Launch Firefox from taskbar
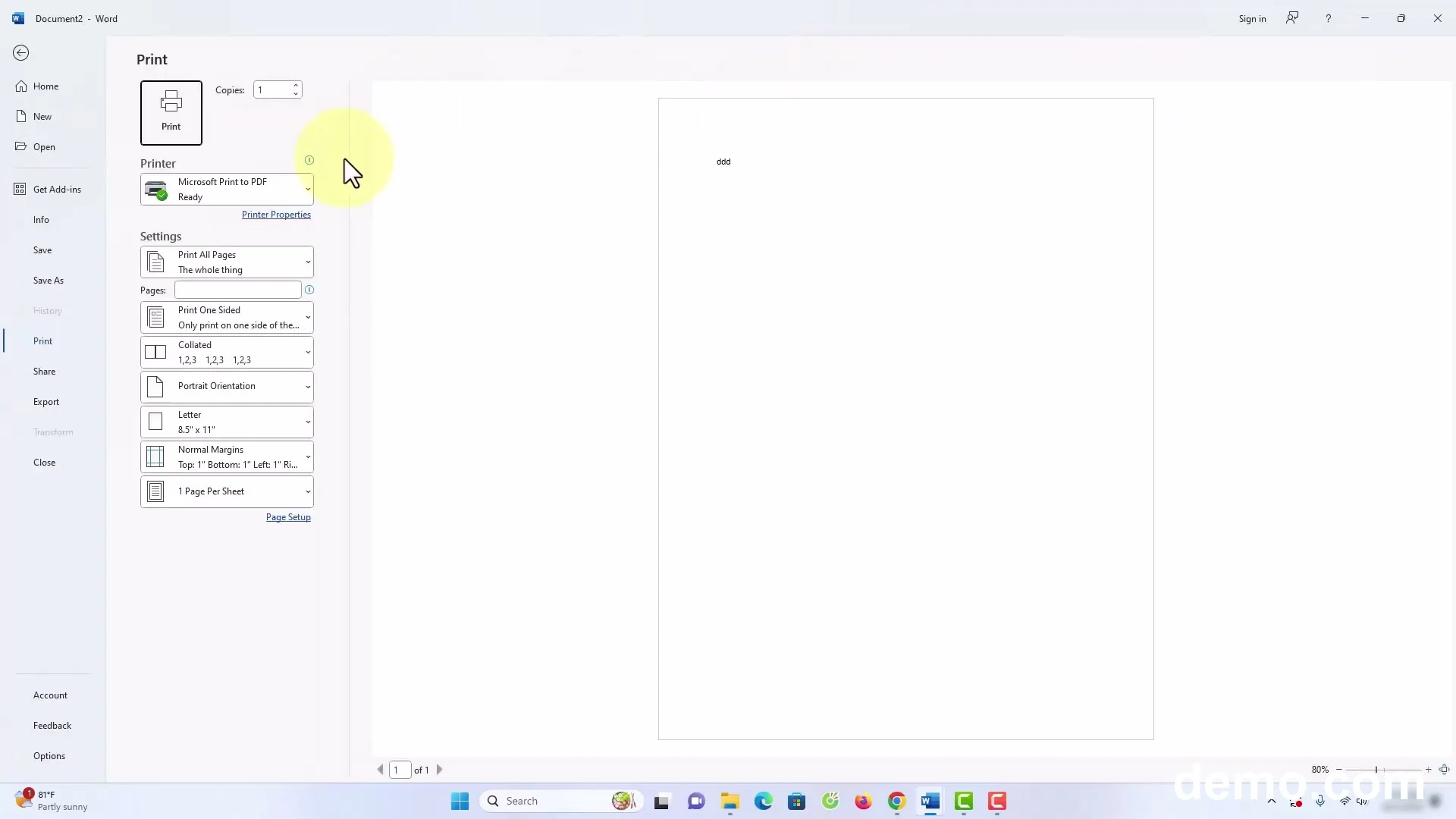This screenshot has width=1456, height=819. point(864,802)
